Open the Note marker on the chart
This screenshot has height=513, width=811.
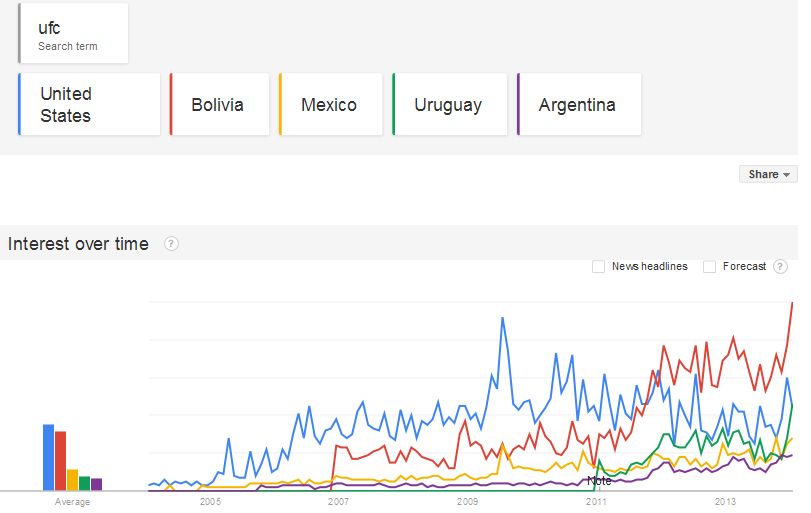click(x=599, y=481)
